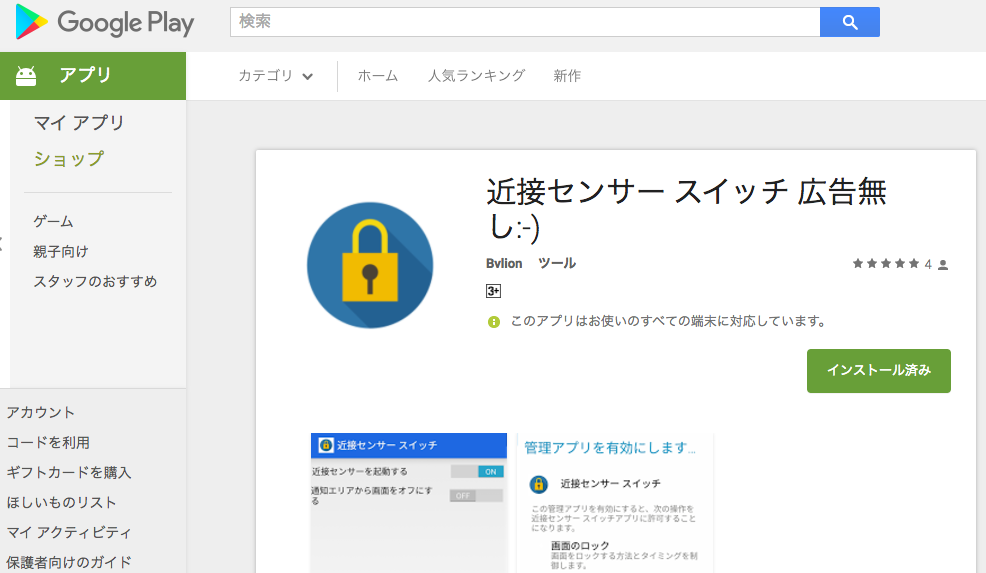Open ほしいものリスト link

pyautogui.click(x=62, y=503)
